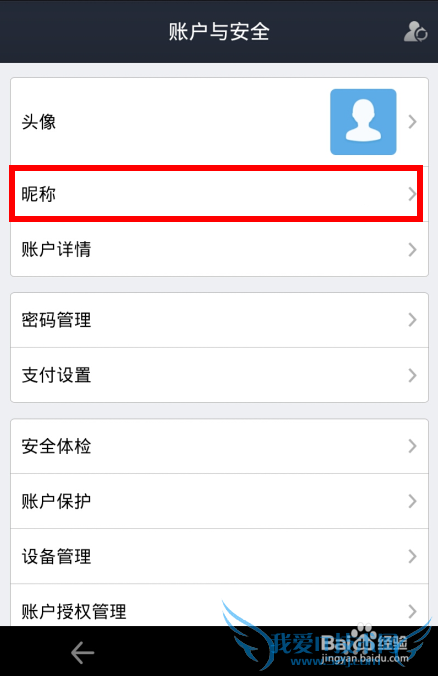Viewport: 438px width, 676px height.
Task: Tap the switch account icon in header
Action: point(415,32)
